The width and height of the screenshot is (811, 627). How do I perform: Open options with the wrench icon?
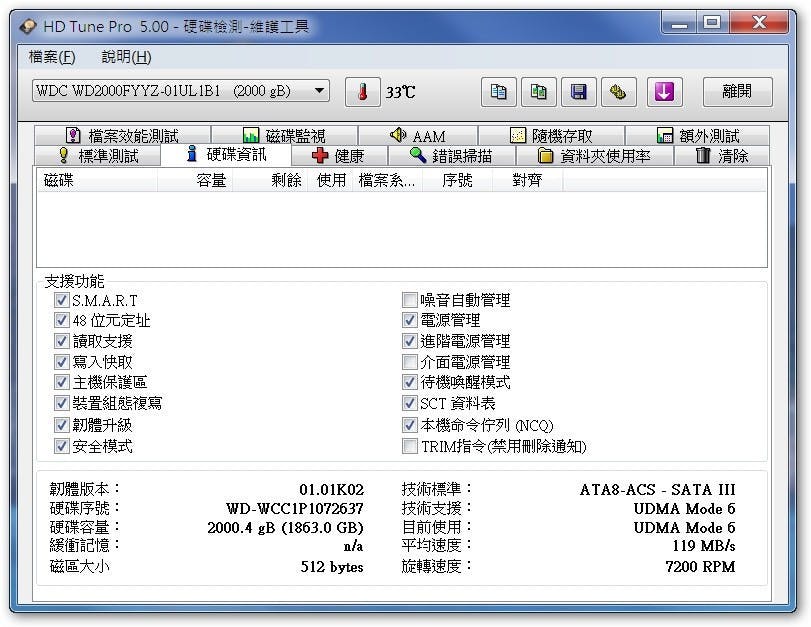point(618,92)
